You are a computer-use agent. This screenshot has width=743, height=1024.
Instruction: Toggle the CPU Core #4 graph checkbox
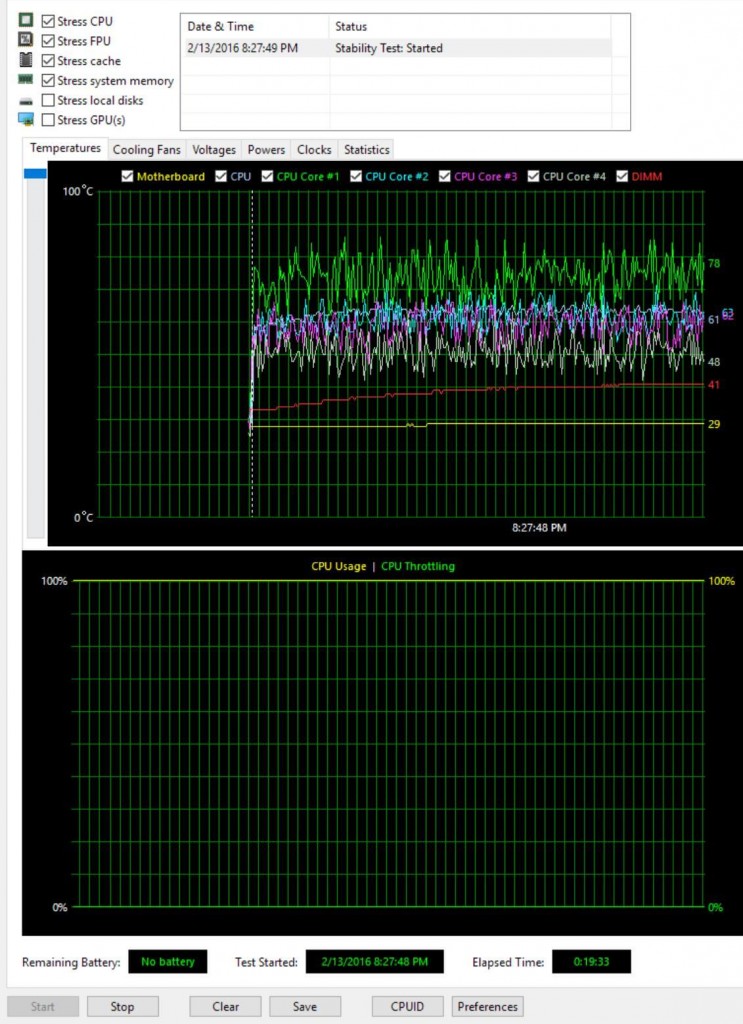[x=533, y=176]
